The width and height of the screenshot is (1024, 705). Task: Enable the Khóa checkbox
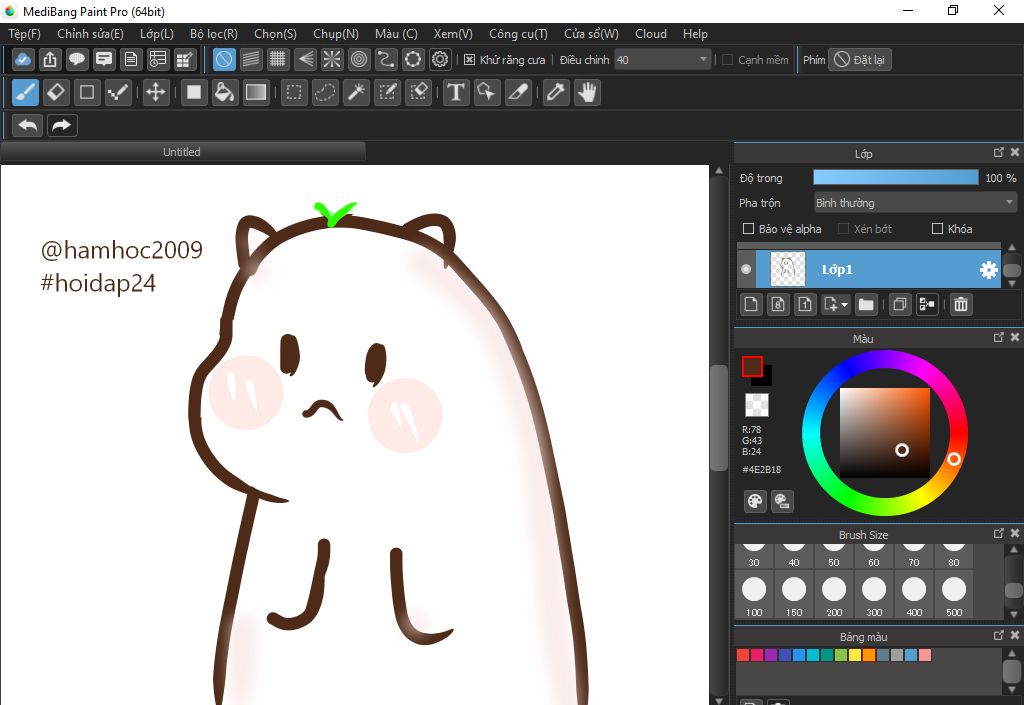(937, 228)
